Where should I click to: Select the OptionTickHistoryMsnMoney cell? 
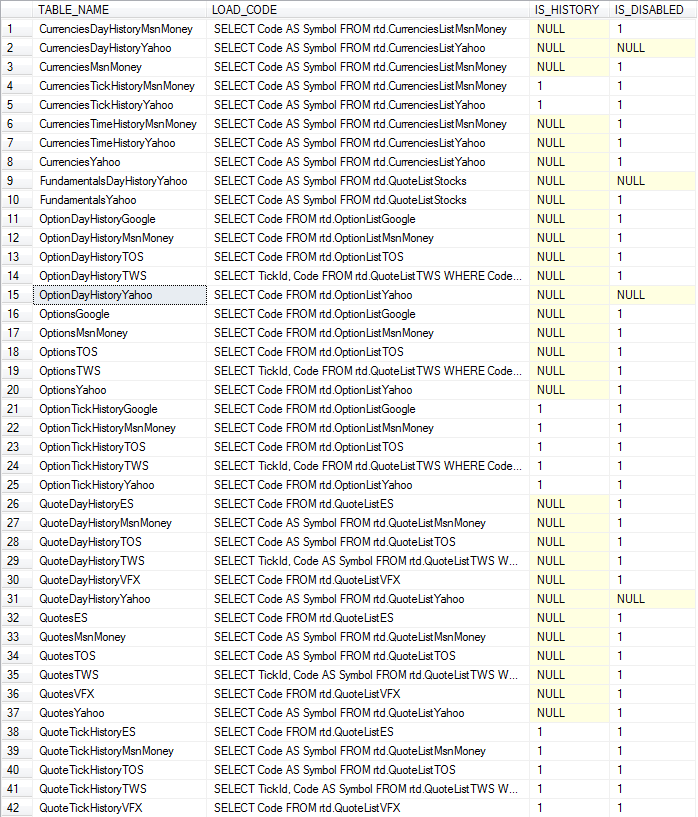(120, 428)
